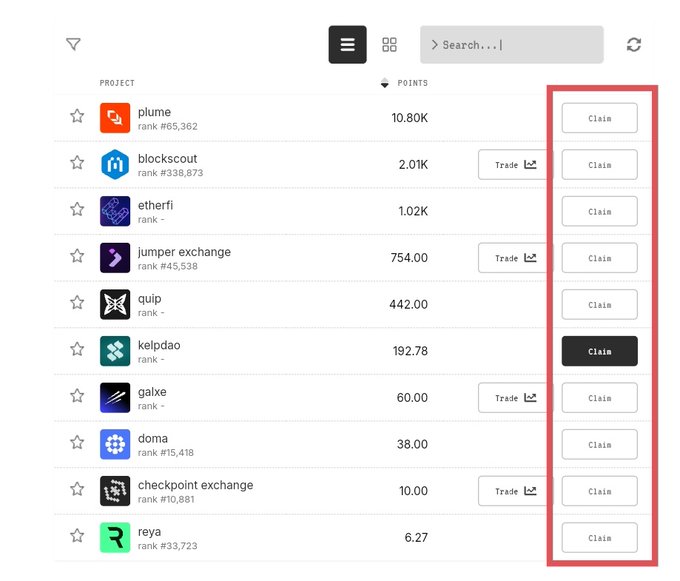The width and height of the screenshot is (680, 581).
Task: Open the filter funnel icon
Action: click(x=73, y=44)
